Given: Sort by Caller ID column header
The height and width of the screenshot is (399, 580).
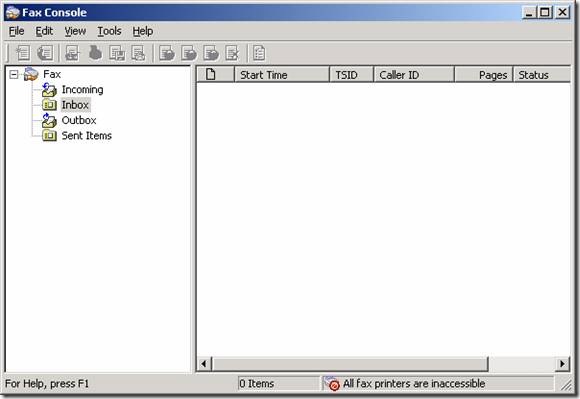Looking at the screenshot, I should click(414, 75).
